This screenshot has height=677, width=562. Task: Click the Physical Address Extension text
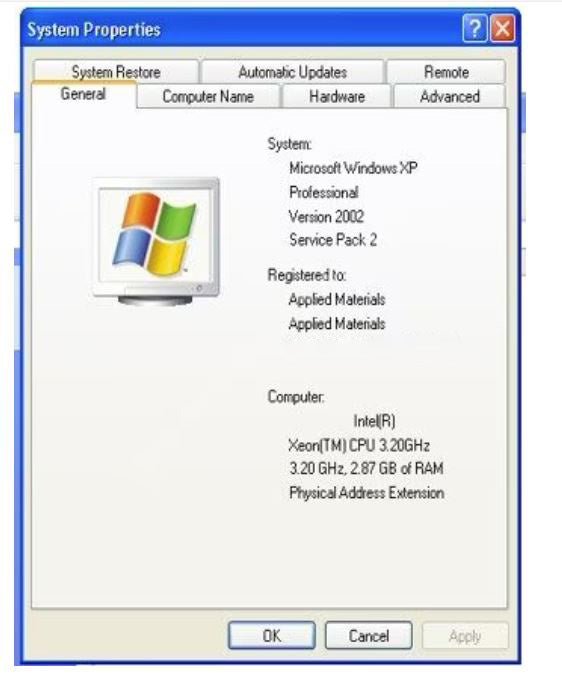366,493
